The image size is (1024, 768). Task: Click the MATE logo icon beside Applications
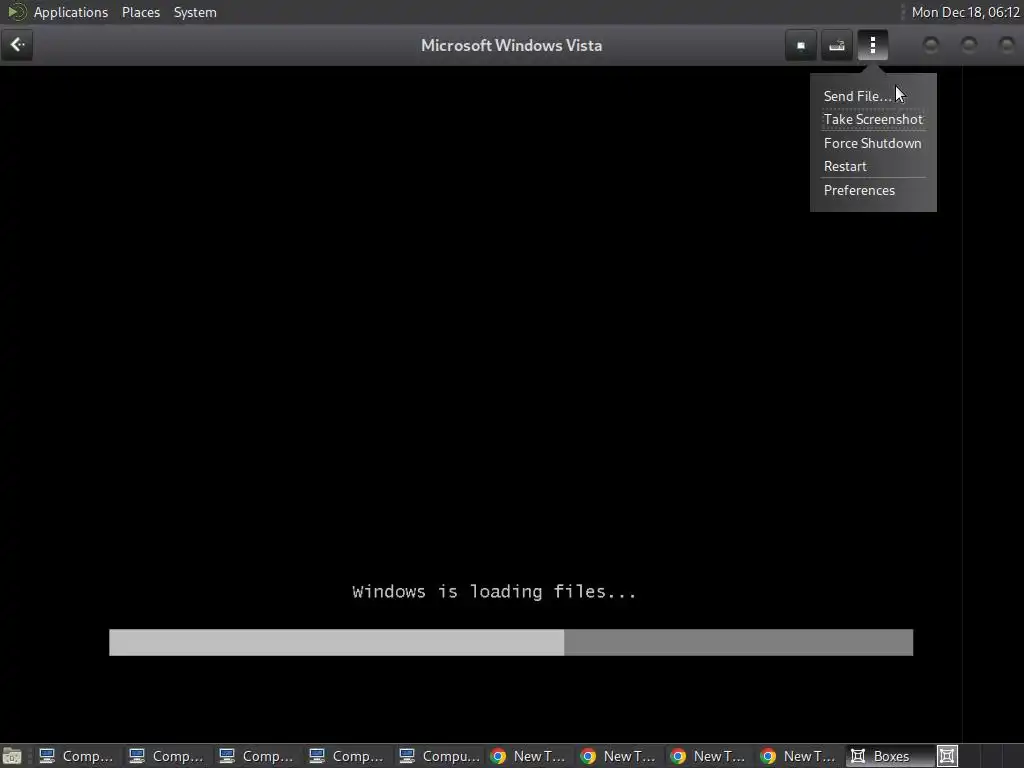pyautogui.click(x=16, y=12)
